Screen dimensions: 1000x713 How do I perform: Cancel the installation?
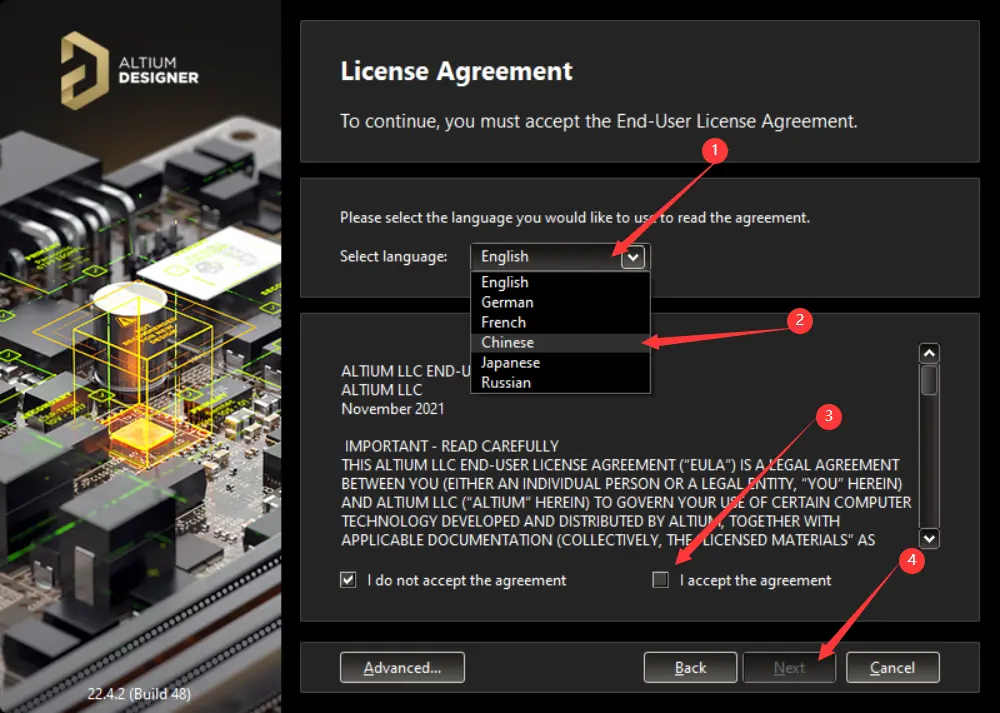(892, 668)
